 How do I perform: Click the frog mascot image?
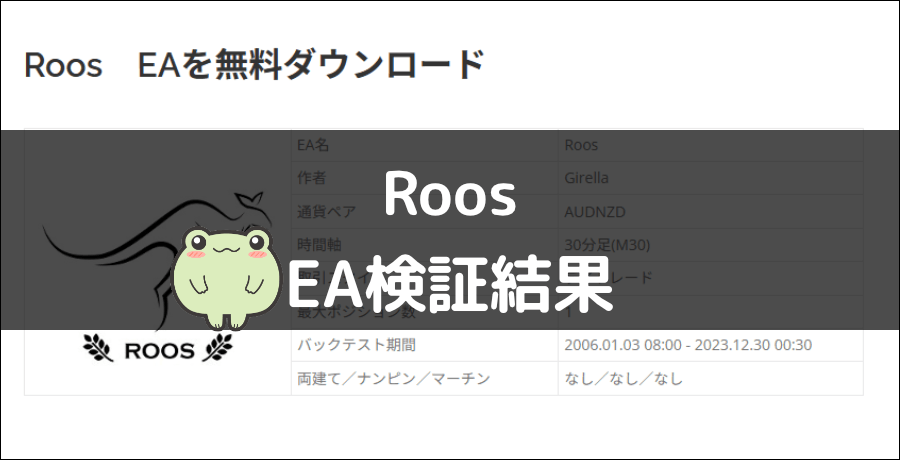(227, 279)
